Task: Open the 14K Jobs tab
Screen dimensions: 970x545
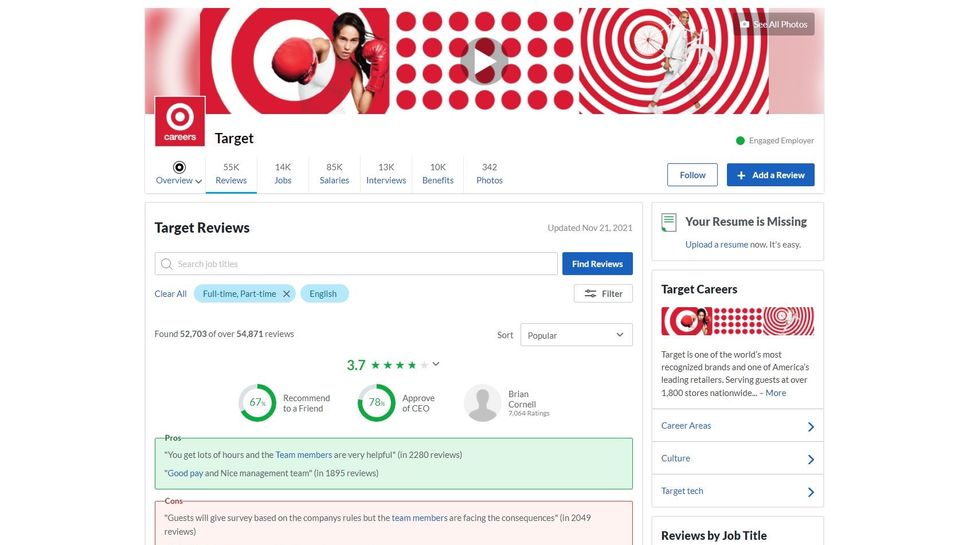Action: click(283, 174)
